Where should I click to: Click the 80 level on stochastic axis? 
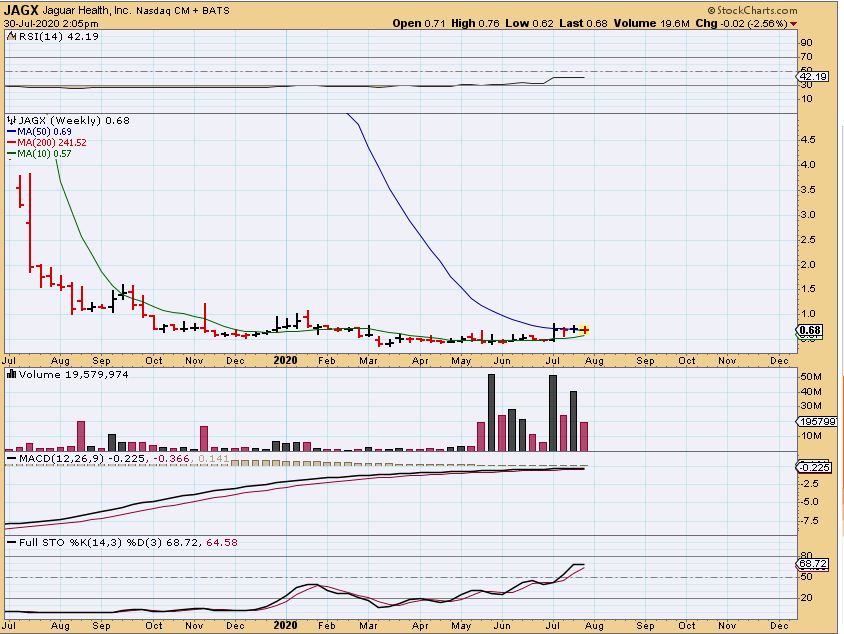coord(806,555)
